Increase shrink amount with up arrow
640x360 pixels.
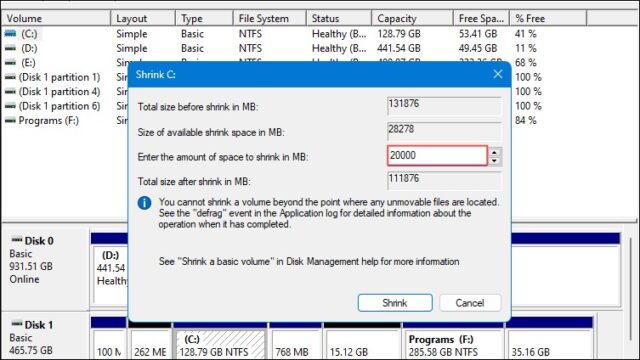[x=494, y=152]
